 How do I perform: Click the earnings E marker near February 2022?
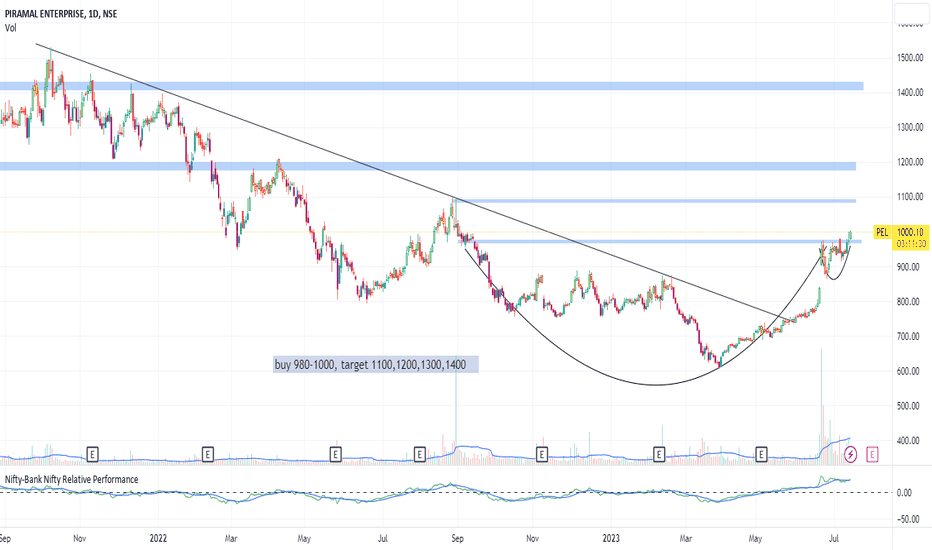pyautogui.click(x=207, y=455)
